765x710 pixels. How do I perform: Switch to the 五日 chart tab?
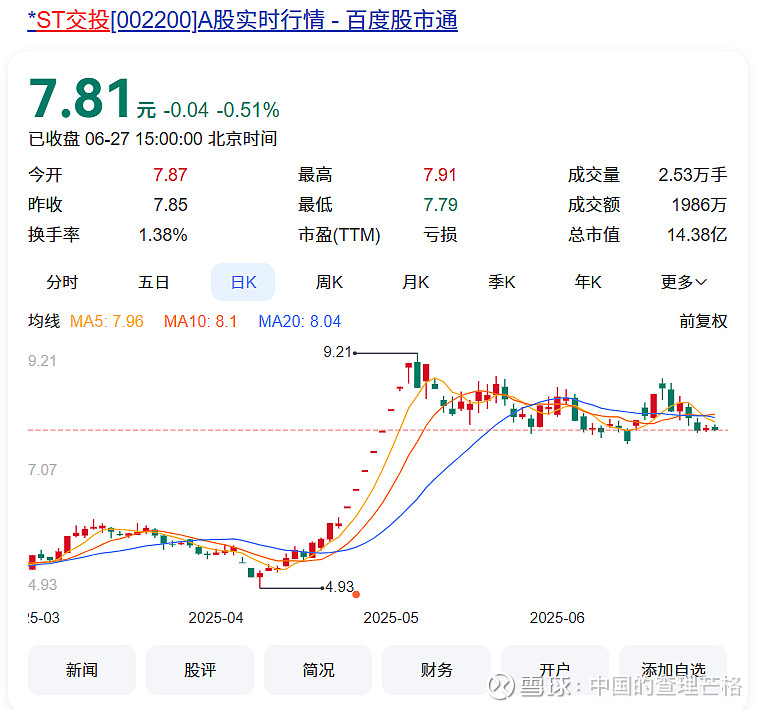pyautogui.click(x=153, y=282)
